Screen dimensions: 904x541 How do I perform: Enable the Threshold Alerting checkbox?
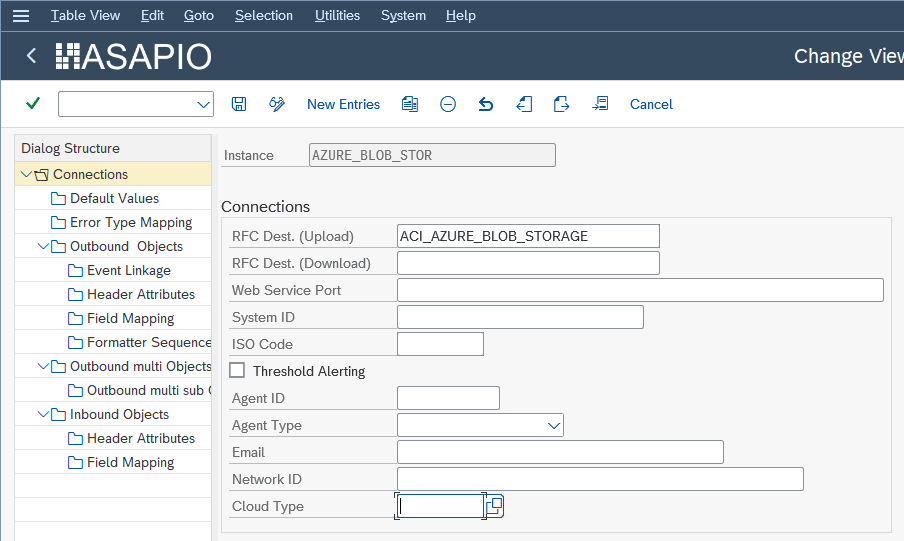click(x=237, y=370)
